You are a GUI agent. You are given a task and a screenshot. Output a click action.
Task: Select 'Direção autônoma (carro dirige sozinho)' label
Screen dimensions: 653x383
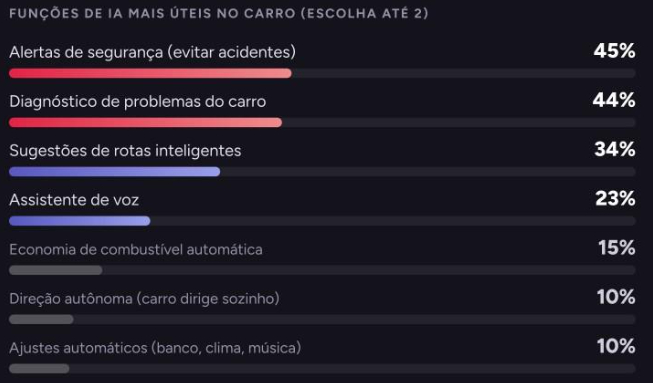pyautogui.click(x=144, y=299)
